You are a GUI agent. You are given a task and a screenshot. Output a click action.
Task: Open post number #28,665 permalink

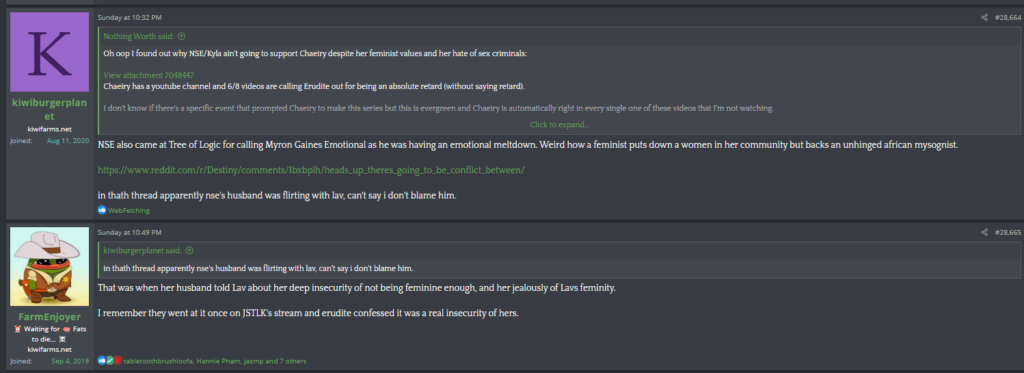click(1008, 232)
